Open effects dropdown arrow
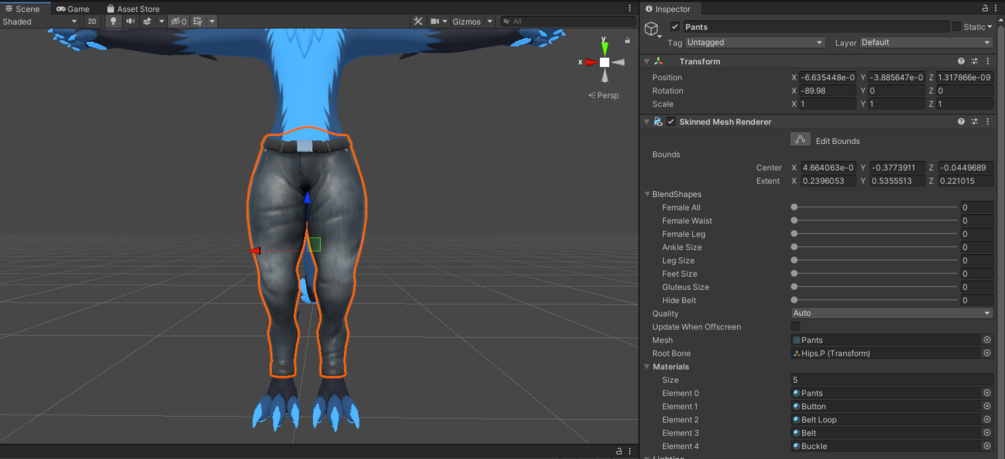The height and width of the screenshot is (459, 1005). point(162,21)
